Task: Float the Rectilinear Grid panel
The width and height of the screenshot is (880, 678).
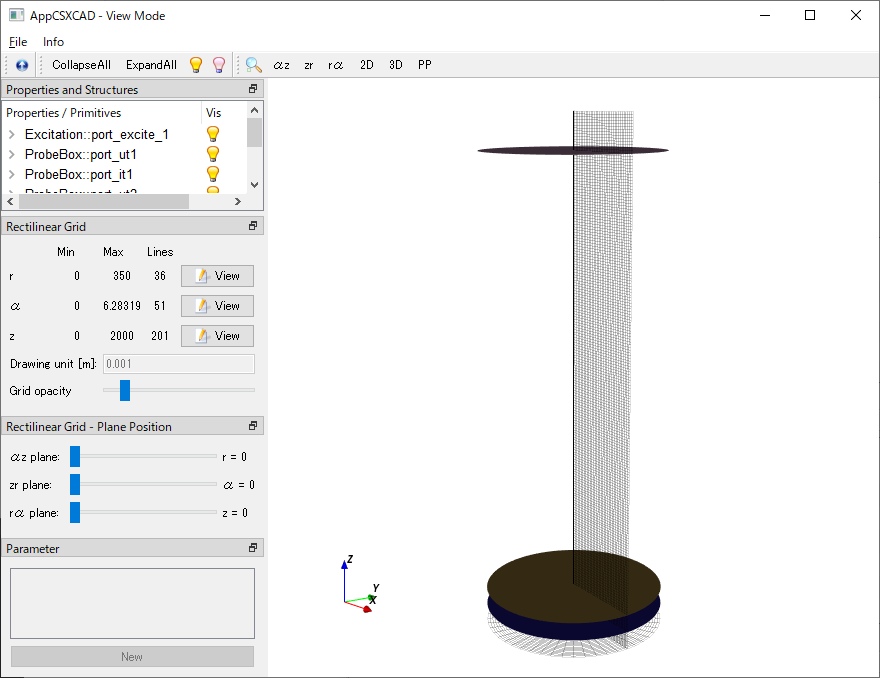Action: (x=253, y=226)
